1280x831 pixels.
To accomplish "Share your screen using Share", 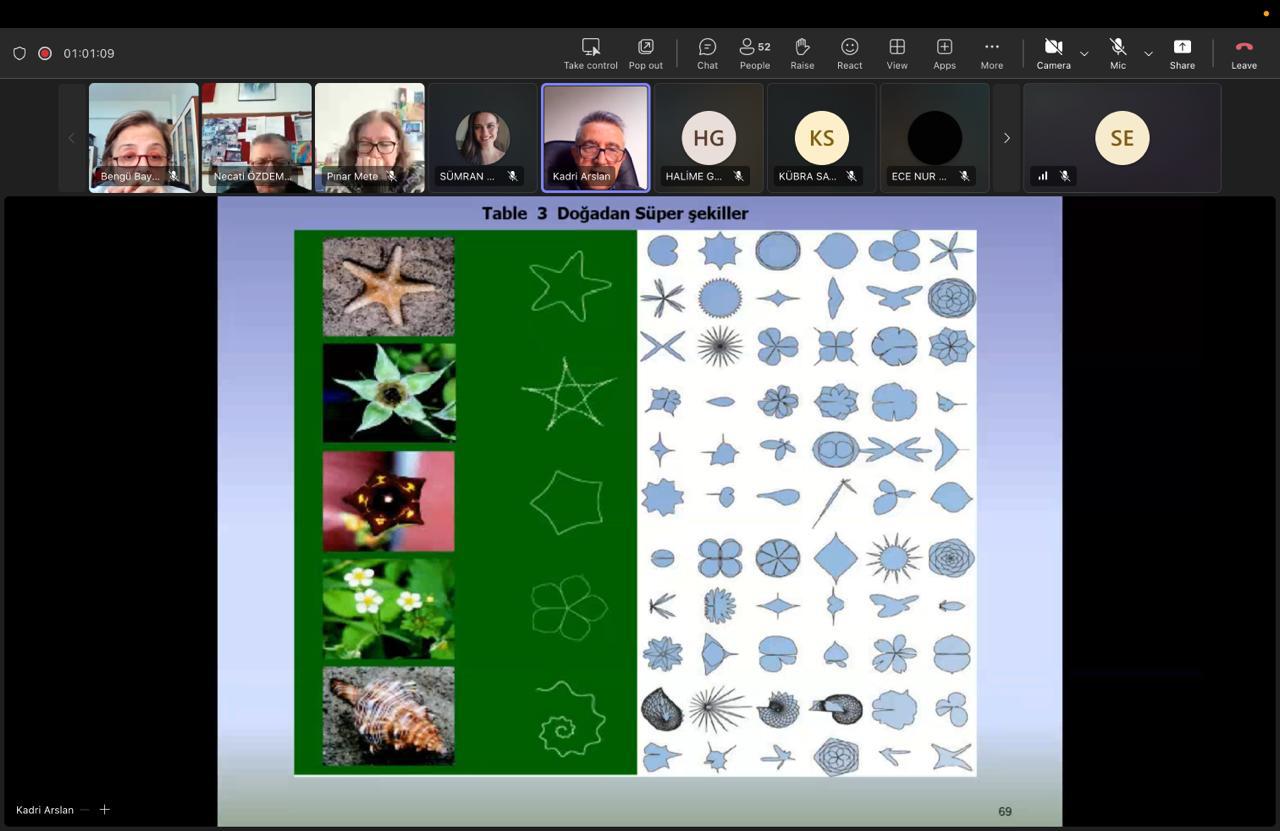I will 1182,53.
